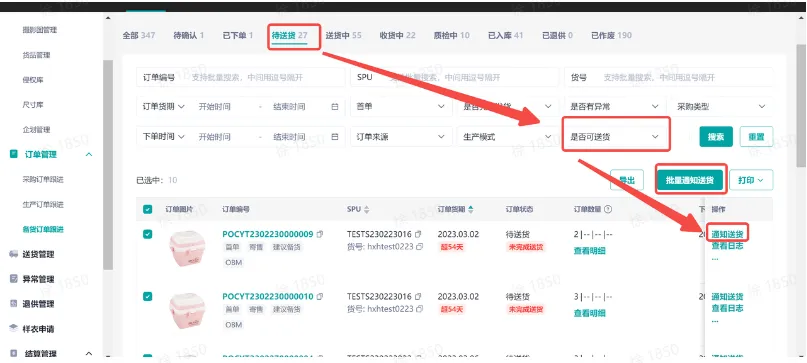Copy order number POCYT2302230000010 via its copy icon

click(x=320, y=297)
